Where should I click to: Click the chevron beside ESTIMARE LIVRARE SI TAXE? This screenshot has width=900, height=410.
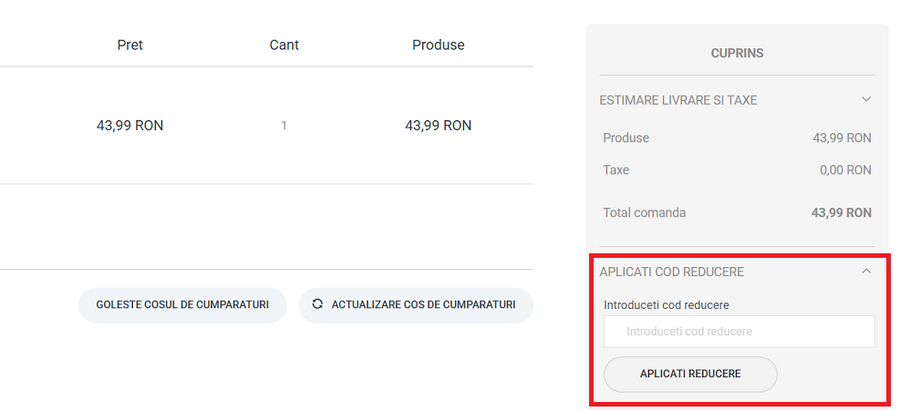(866, 100)
